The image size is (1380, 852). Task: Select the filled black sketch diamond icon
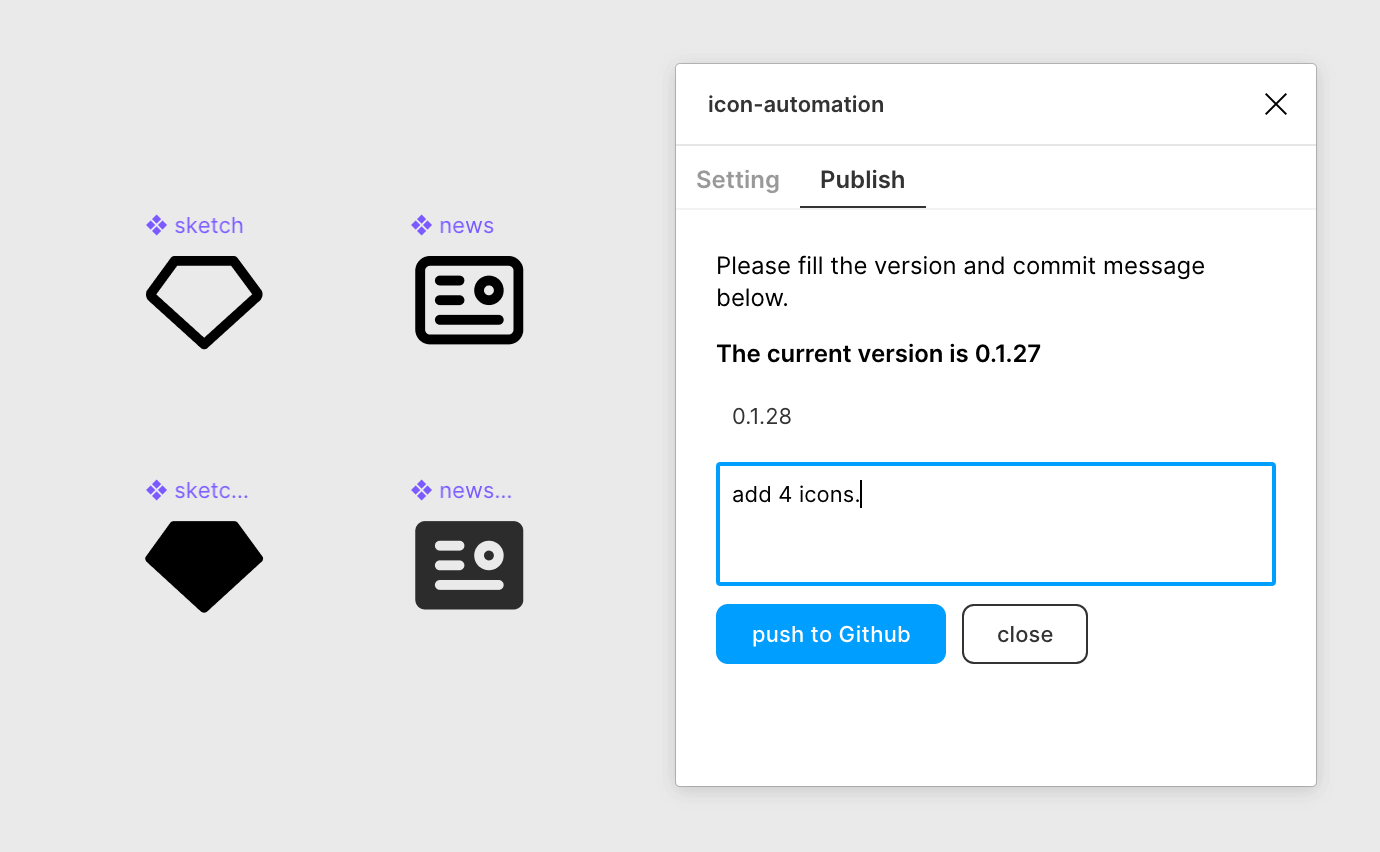204,566
